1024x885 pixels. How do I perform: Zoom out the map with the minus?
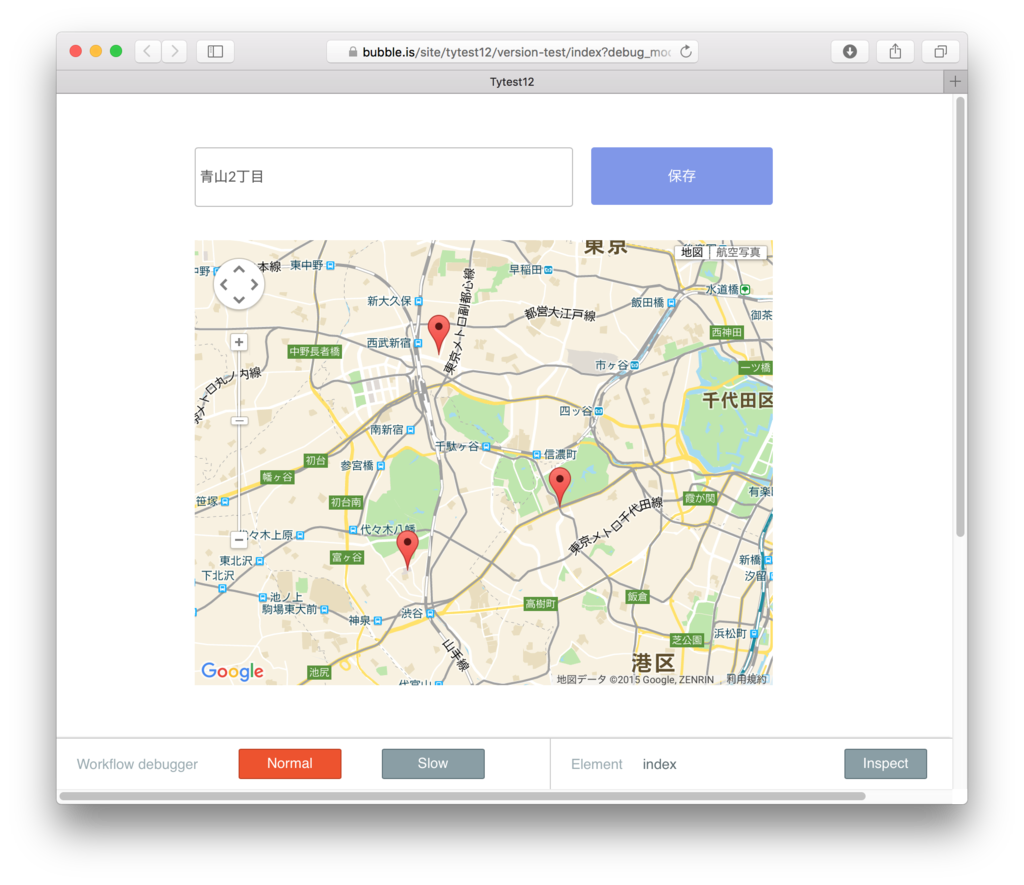tap(239, 540)
